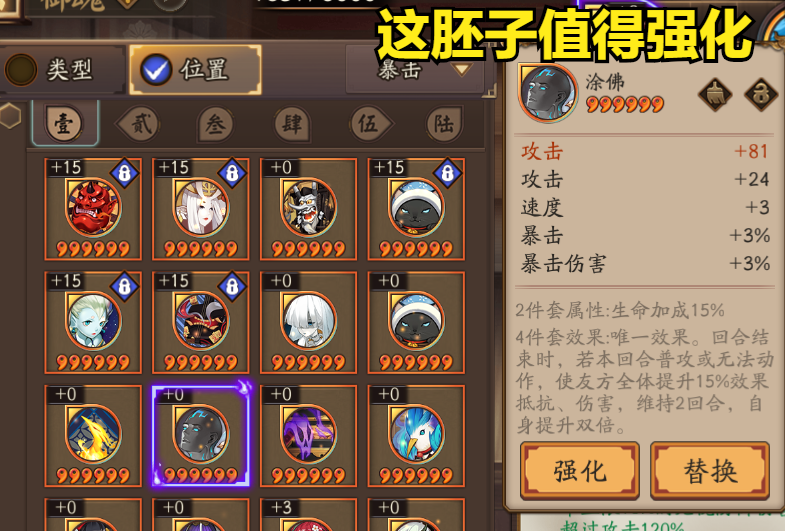Click the lock icon in 涂佛 panel
The image size is (785, 531).
pos(760,94)
